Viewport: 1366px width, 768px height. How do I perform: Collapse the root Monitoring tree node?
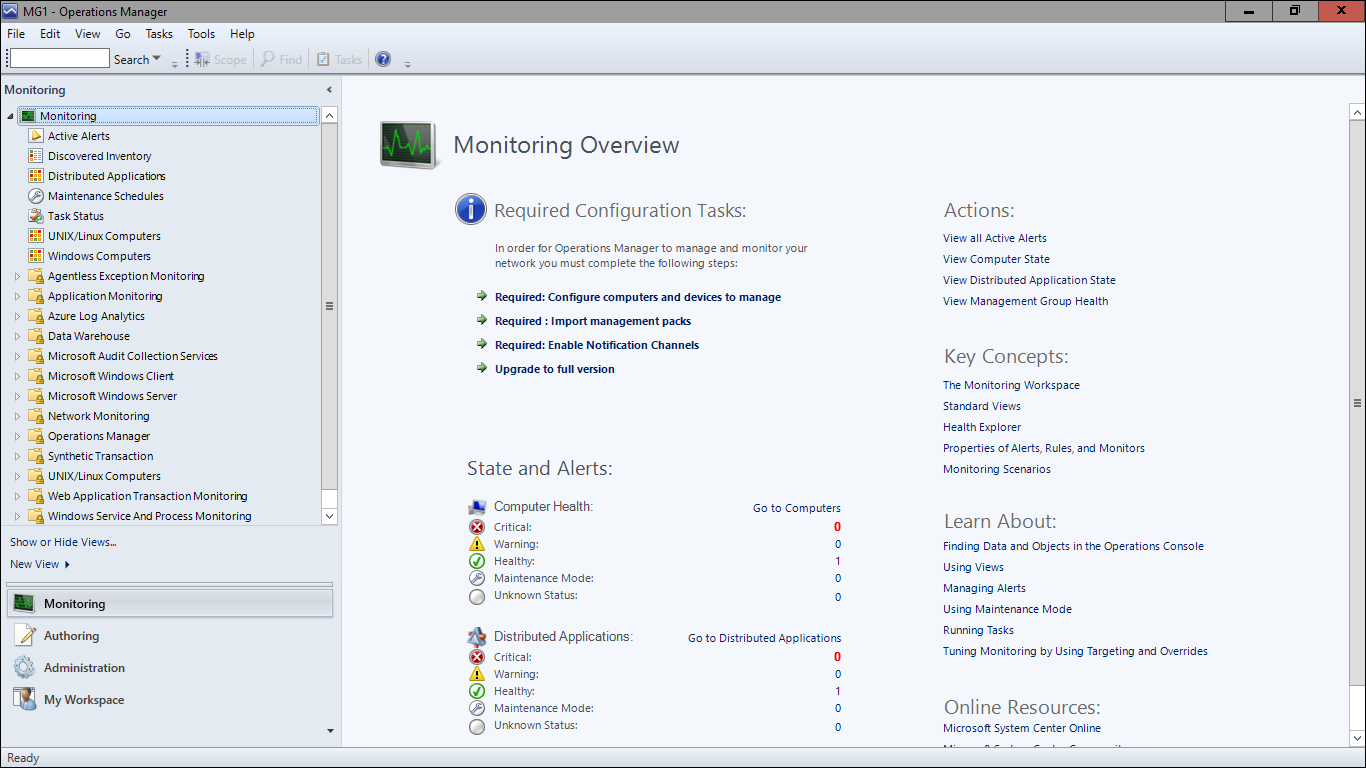tap(10, 116)
